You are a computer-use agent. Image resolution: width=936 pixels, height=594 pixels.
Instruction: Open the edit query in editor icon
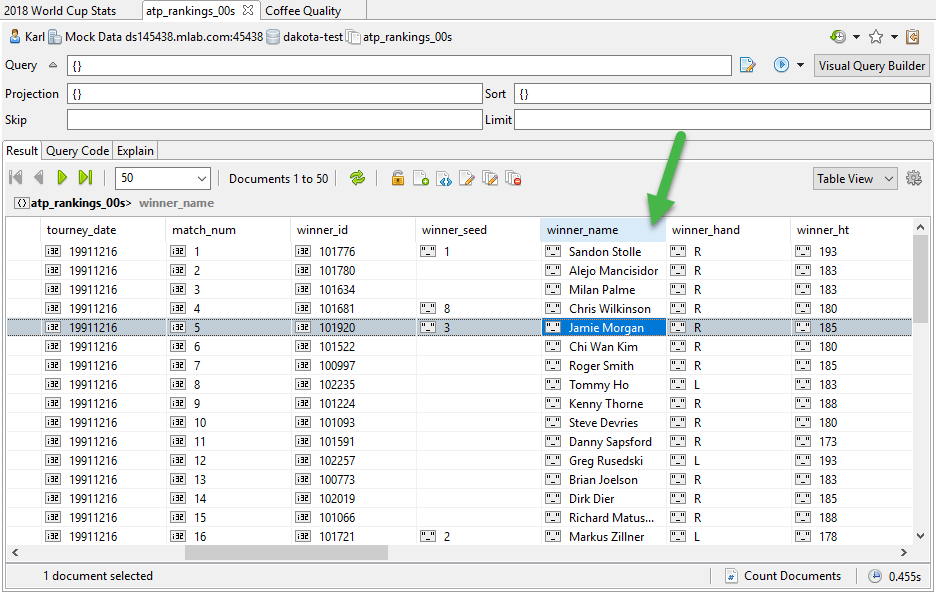[x=748, y=64]
